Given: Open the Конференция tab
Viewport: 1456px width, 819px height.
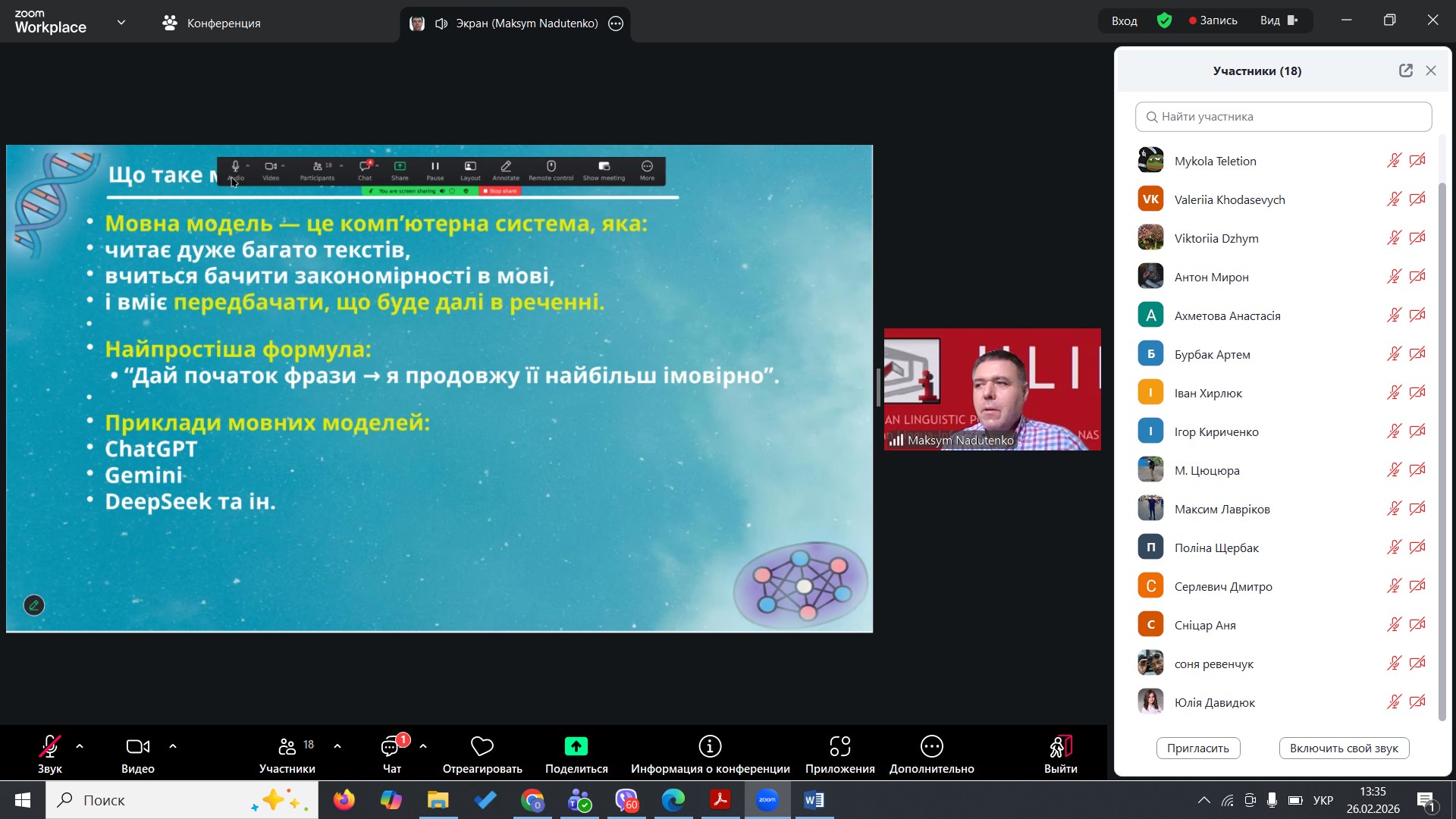Looking at the screenshot, I should pos(212,24).
